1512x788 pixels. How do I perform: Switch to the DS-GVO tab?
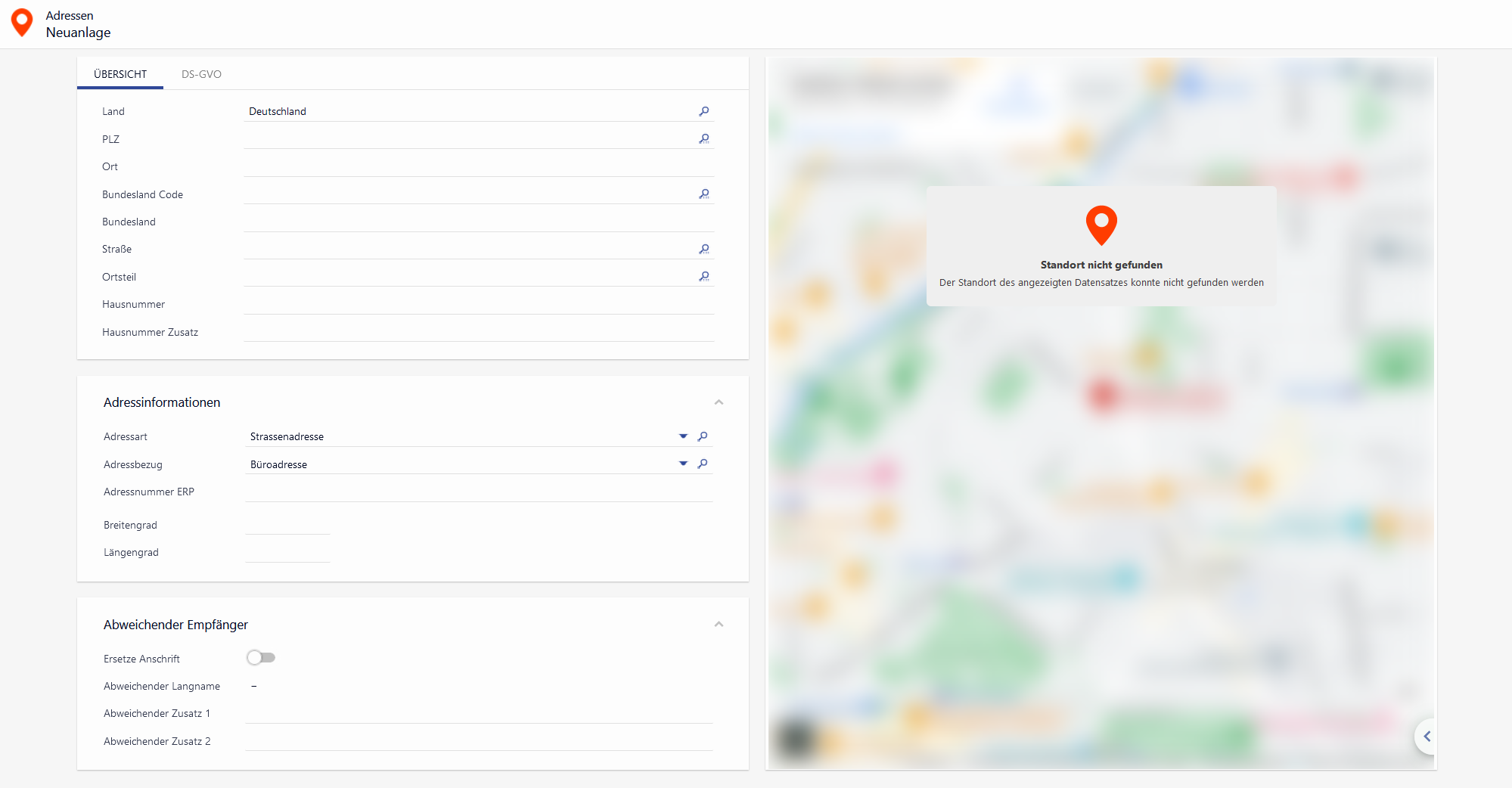(201, 74)
